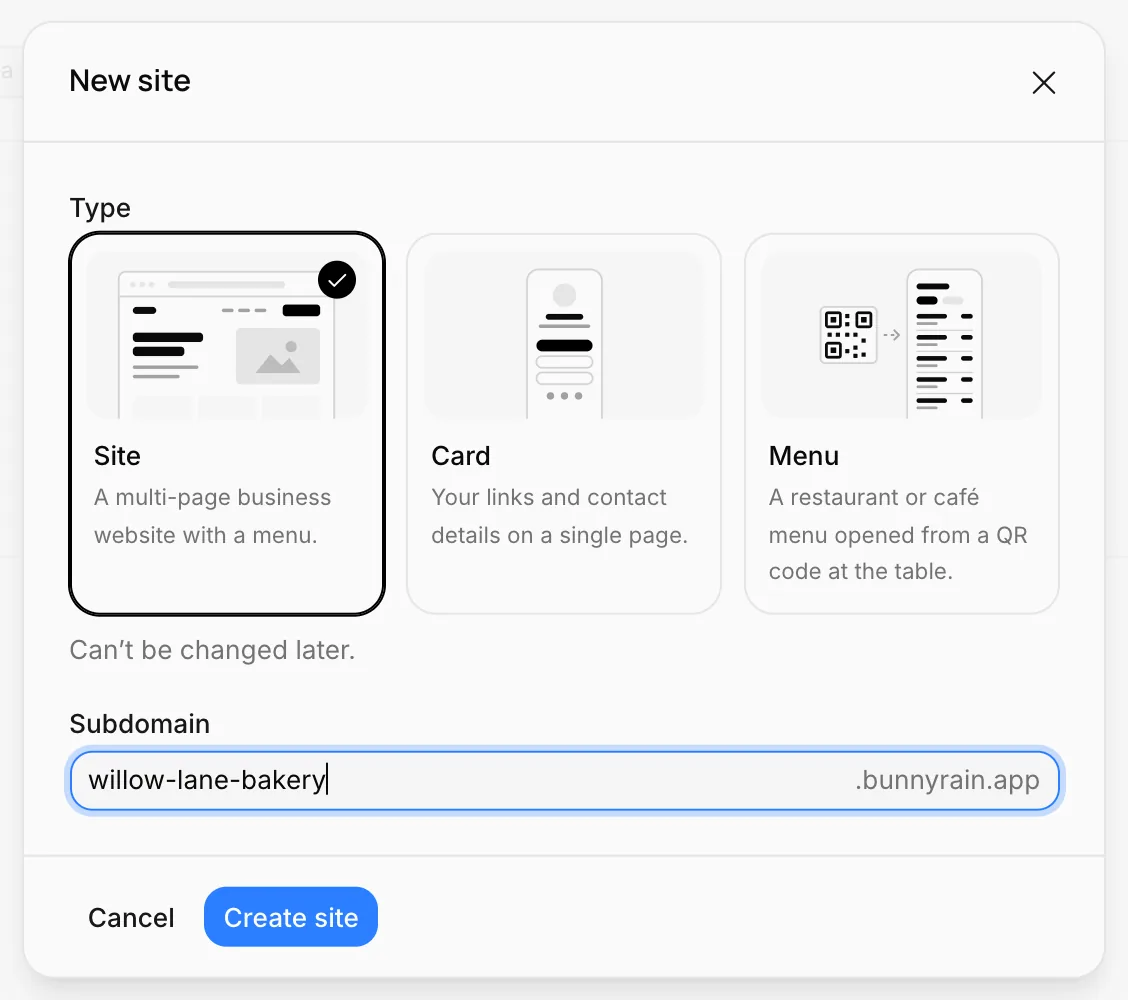
Task: Click the checkmark badge on Site card
Action: (337, 280)
